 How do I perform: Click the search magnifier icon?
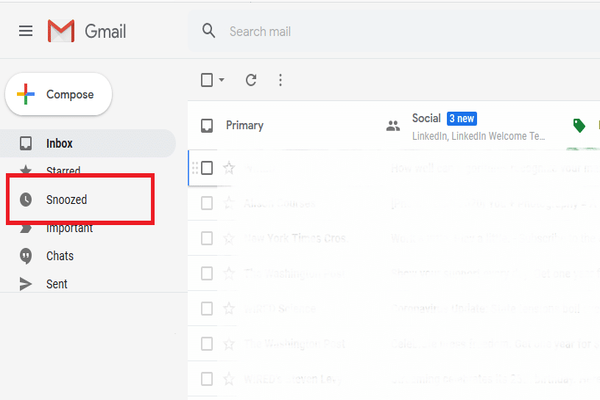[x=209, y=31]
